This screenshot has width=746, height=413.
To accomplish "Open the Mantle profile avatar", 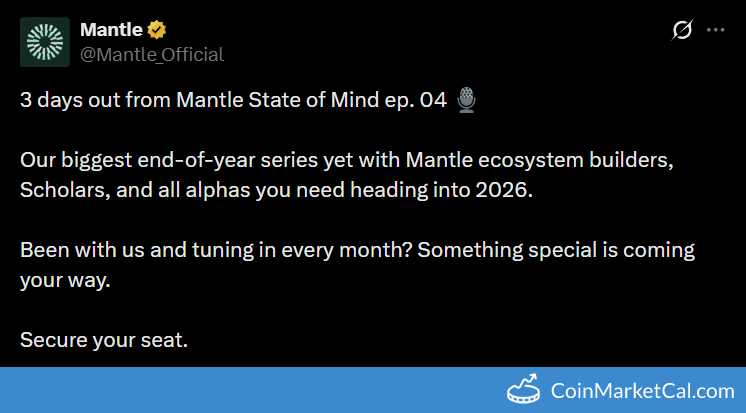I will pos(45,42).
